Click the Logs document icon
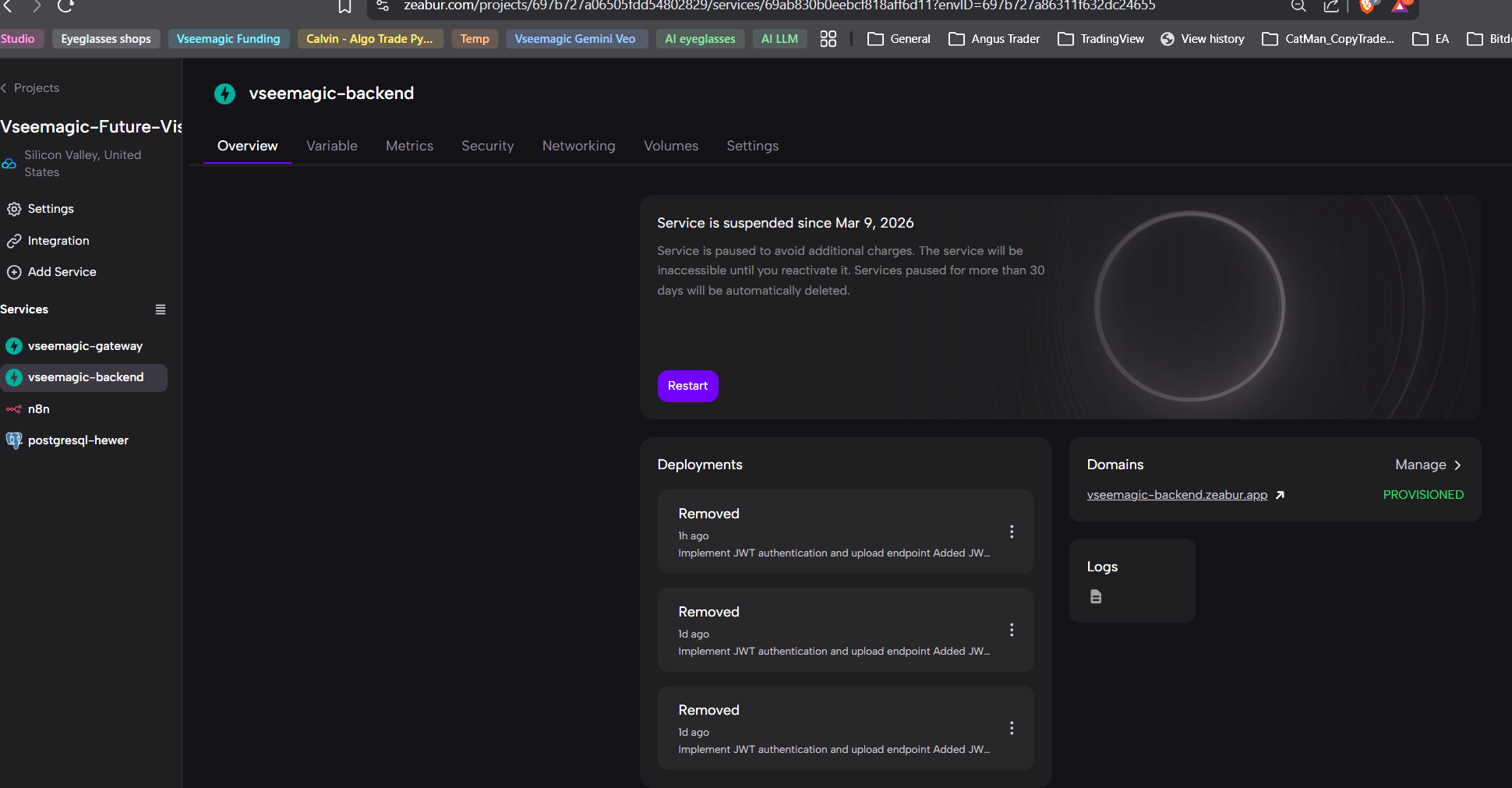 [1096, 597]
